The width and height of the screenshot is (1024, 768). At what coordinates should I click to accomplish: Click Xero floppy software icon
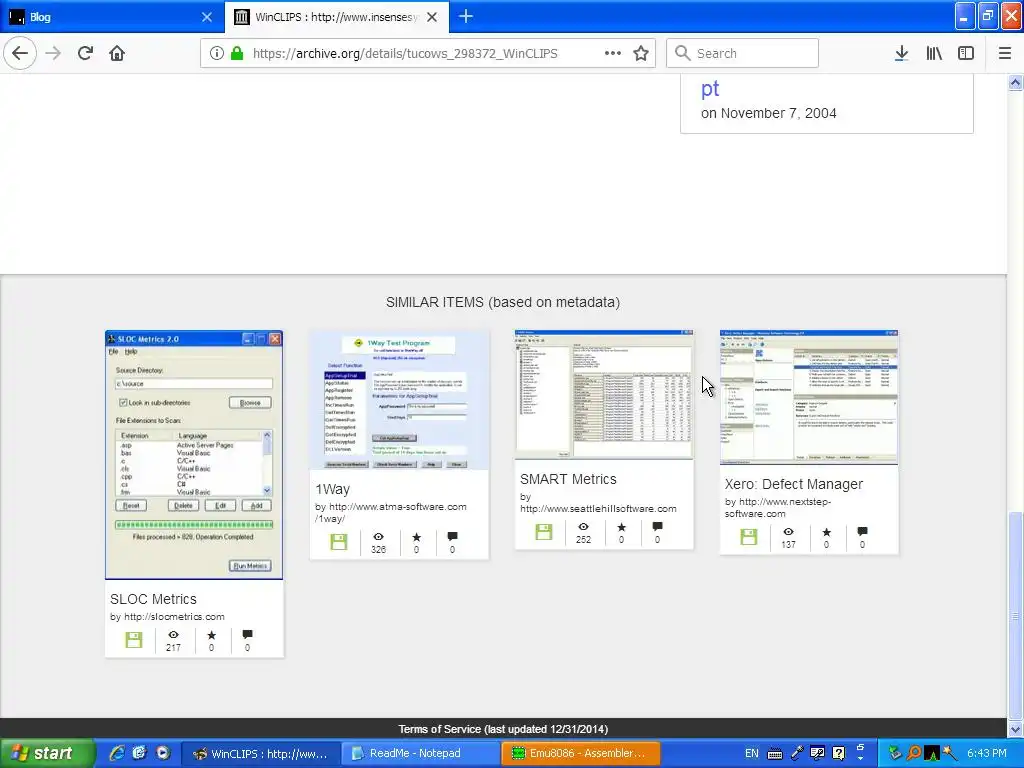click(x=748, y=537)
